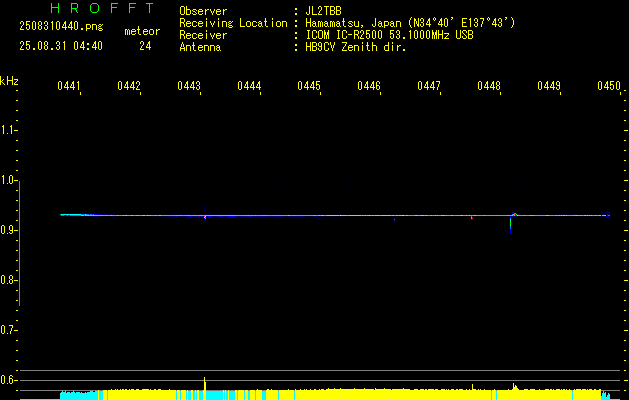Screen dimensions: 629x400
Task: Click the 0445 time marker
Action: point(309,86)
